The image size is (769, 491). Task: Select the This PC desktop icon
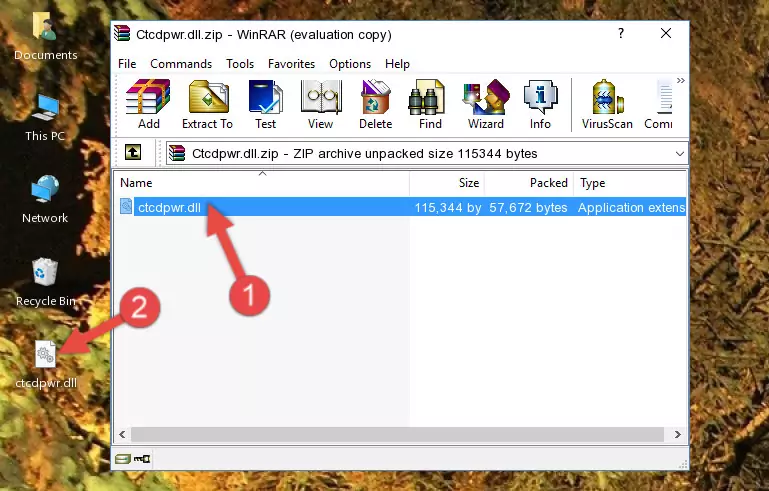pyautogui.click(x=45, y=118)
